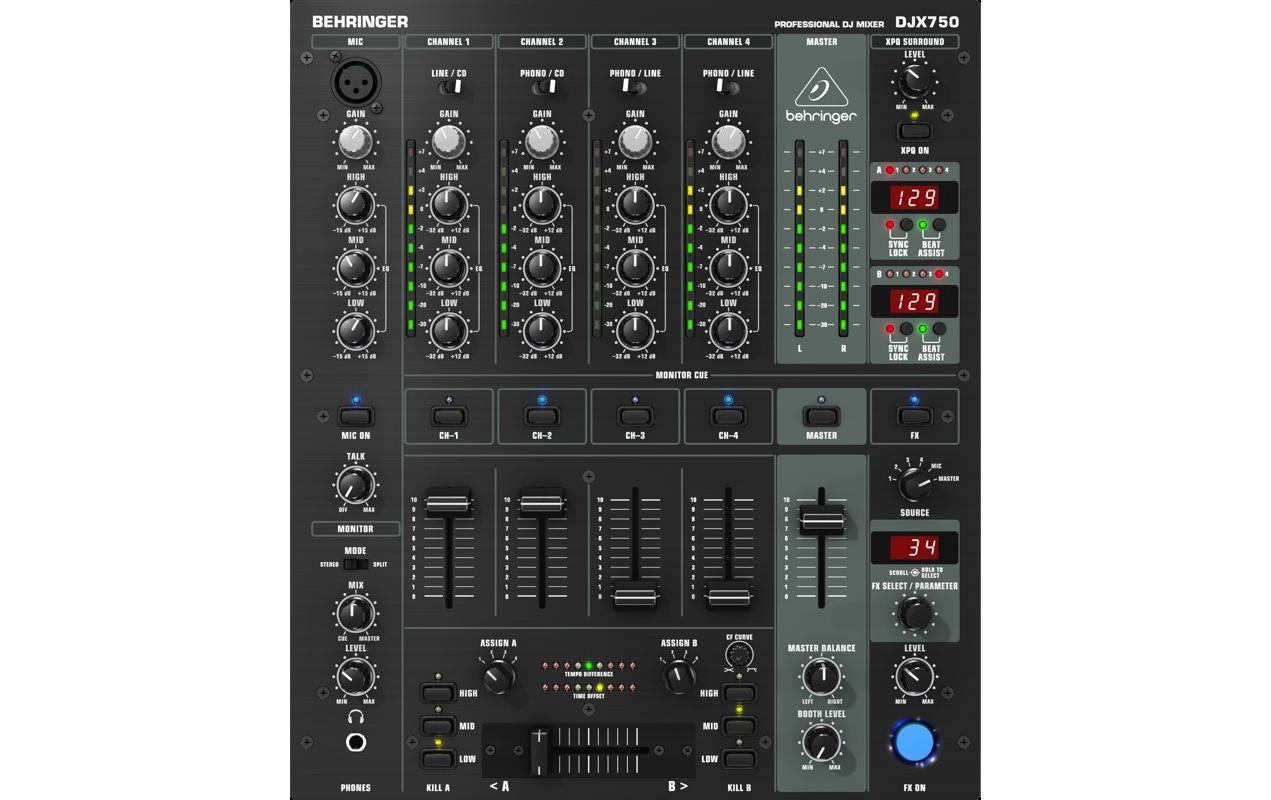This screenshot has height=800, width=1271.
Task: Click the crossfader handle
Action: click(540, 750)
